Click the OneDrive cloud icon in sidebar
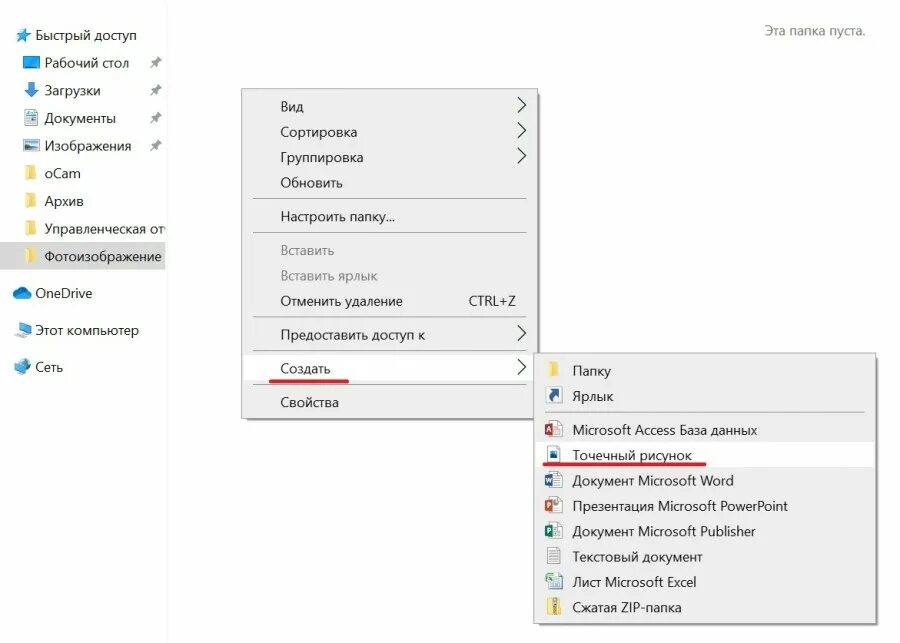Screen dimensions: 900x643 tap(22, 293)
